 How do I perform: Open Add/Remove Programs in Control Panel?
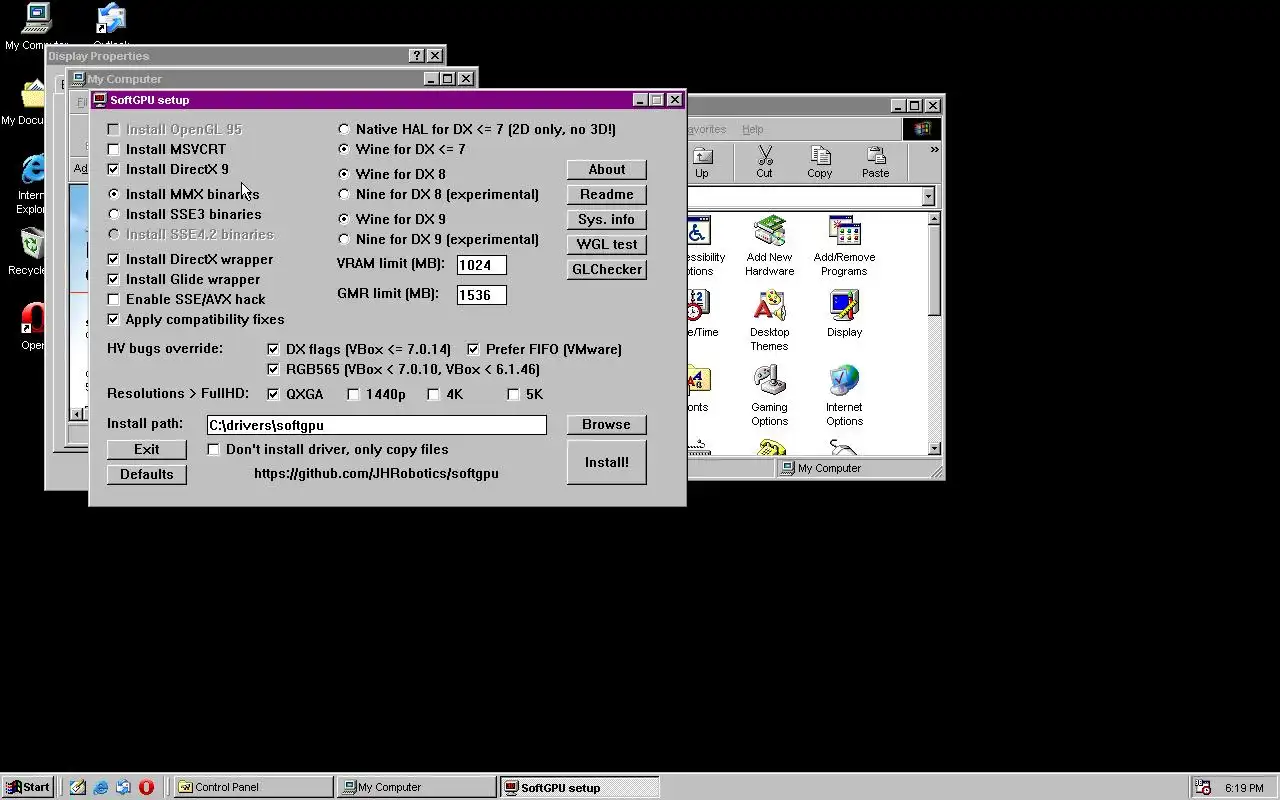point(844,246)
